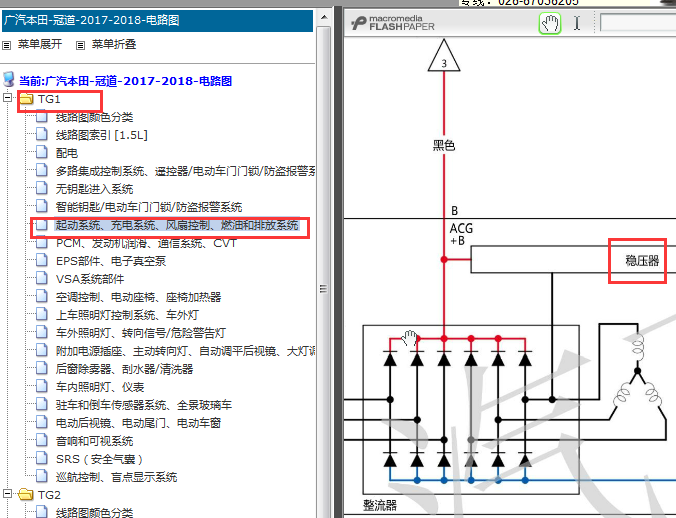The image size is (676, 518).
Task: Click page icon beside EPS部件、电子真空泵
Action: click(42, 260)
